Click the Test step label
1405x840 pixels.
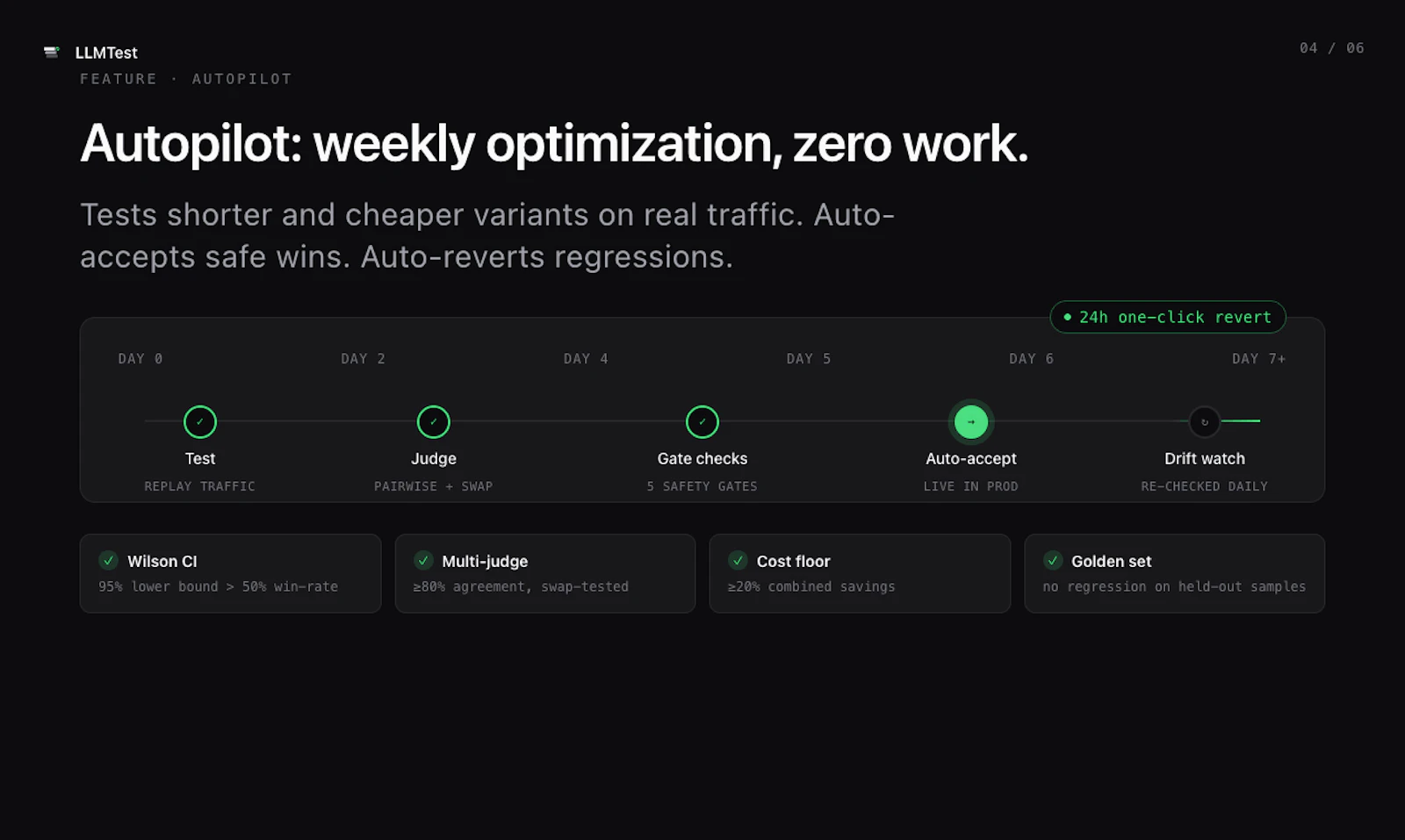200,459
